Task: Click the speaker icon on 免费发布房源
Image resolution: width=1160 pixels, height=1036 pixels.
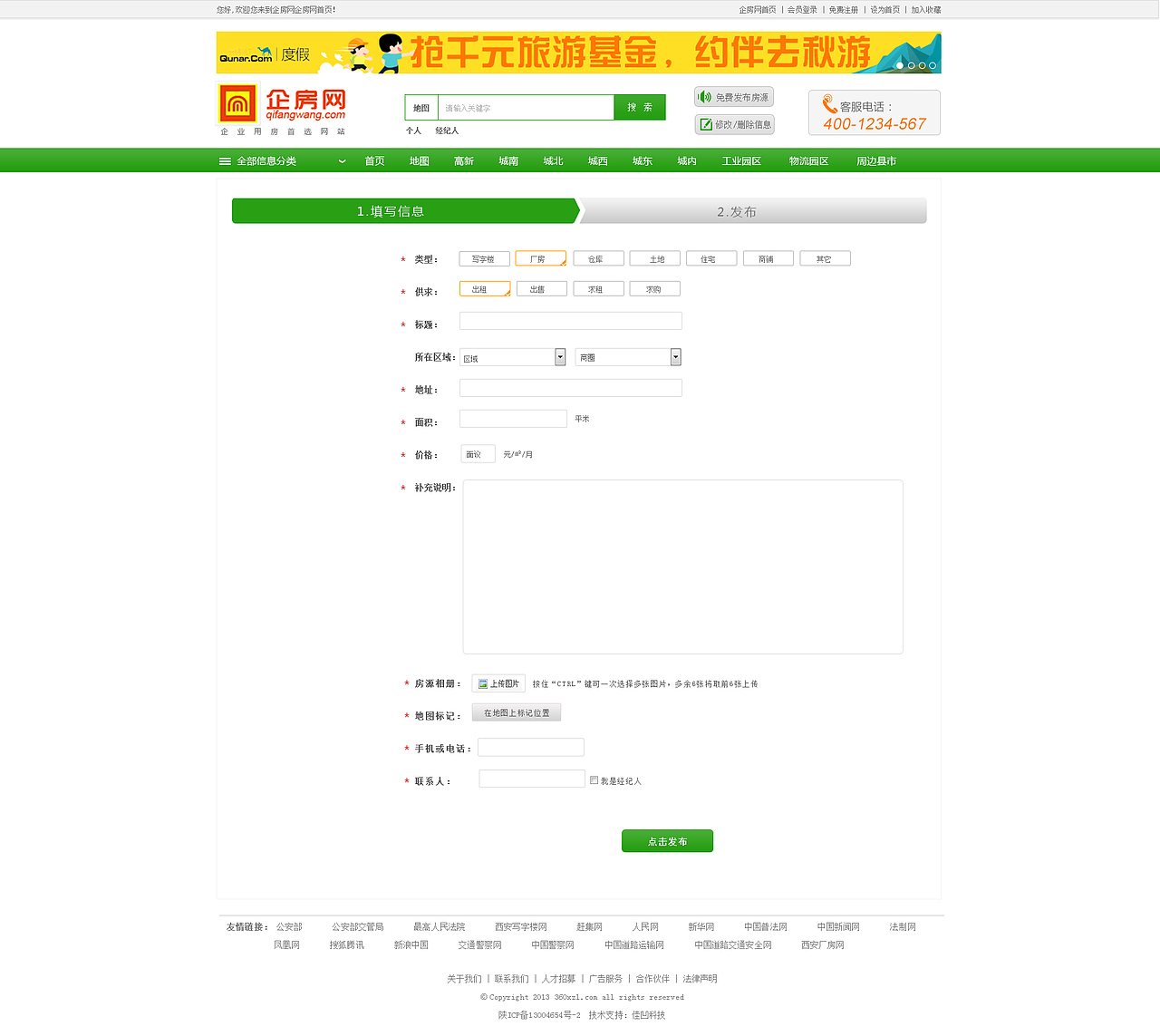Action: click(x=705, y=97)
